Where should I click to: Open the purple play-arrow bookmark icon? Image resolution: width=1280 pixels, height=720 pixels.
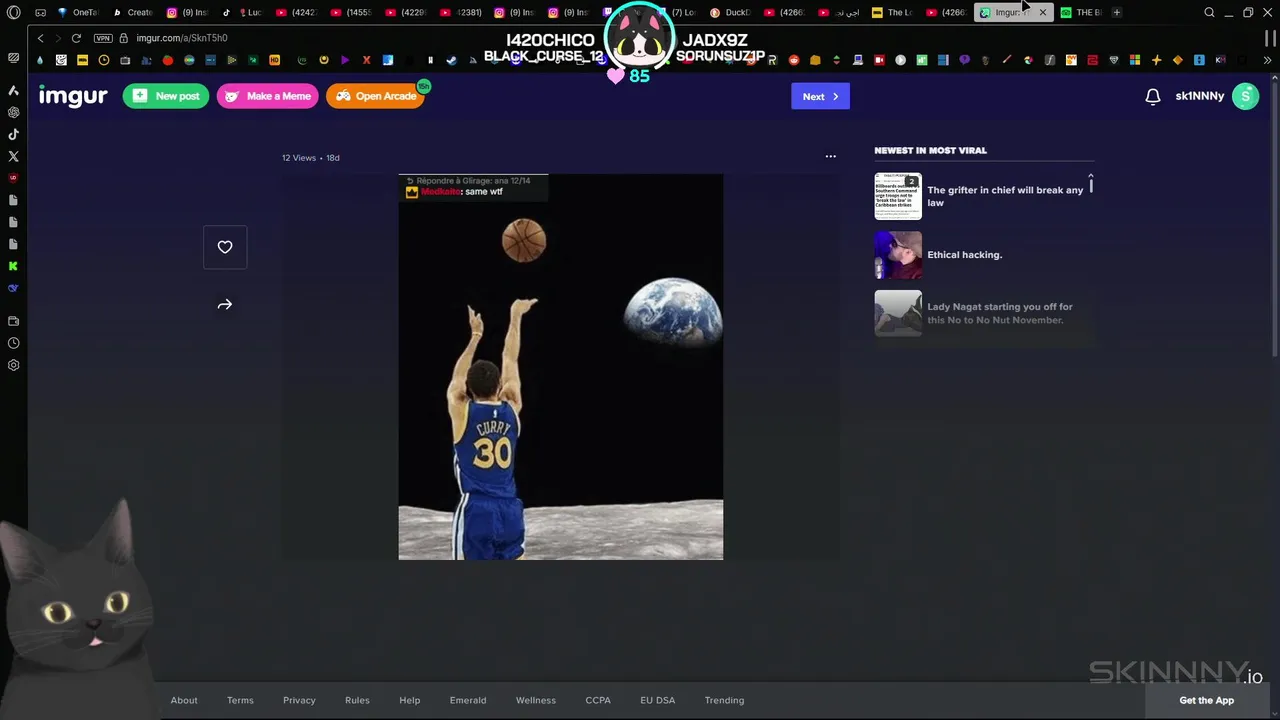pyautogui.click(x=345, y=60)
